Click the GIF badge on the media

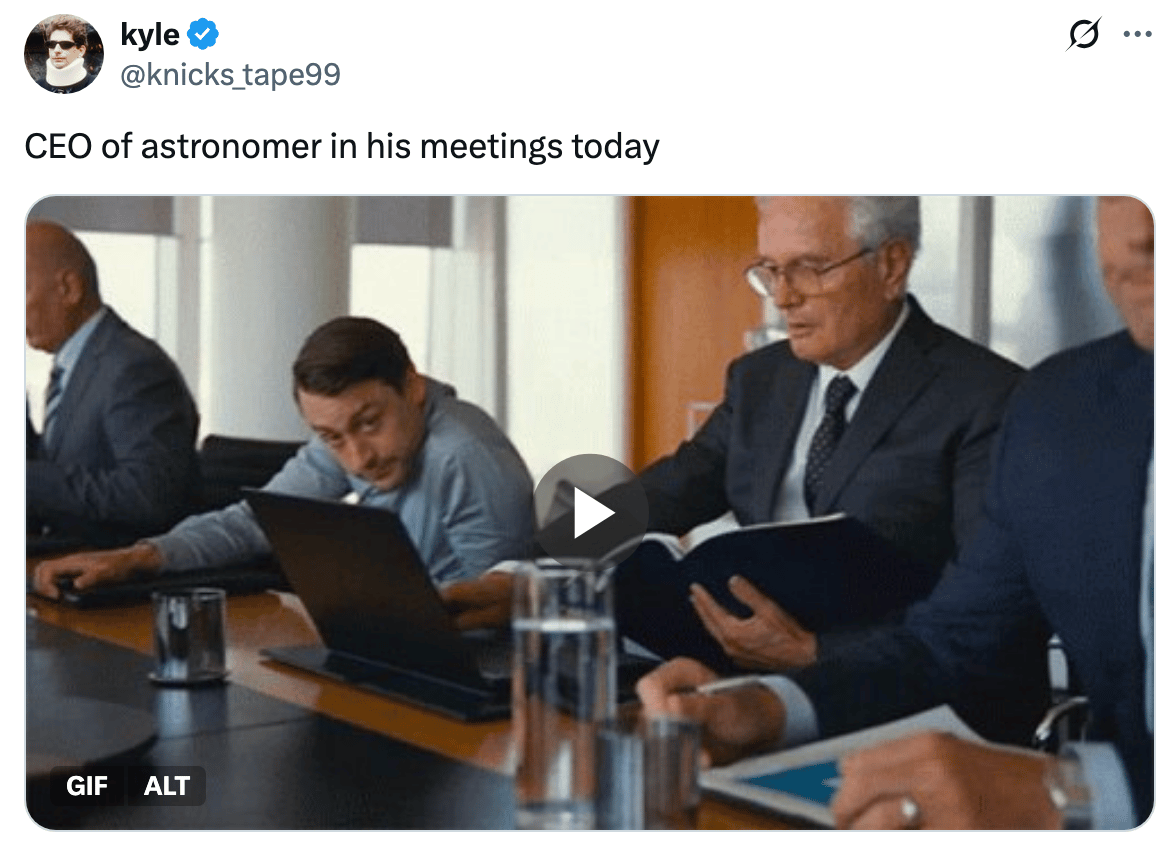coord(87,786)
